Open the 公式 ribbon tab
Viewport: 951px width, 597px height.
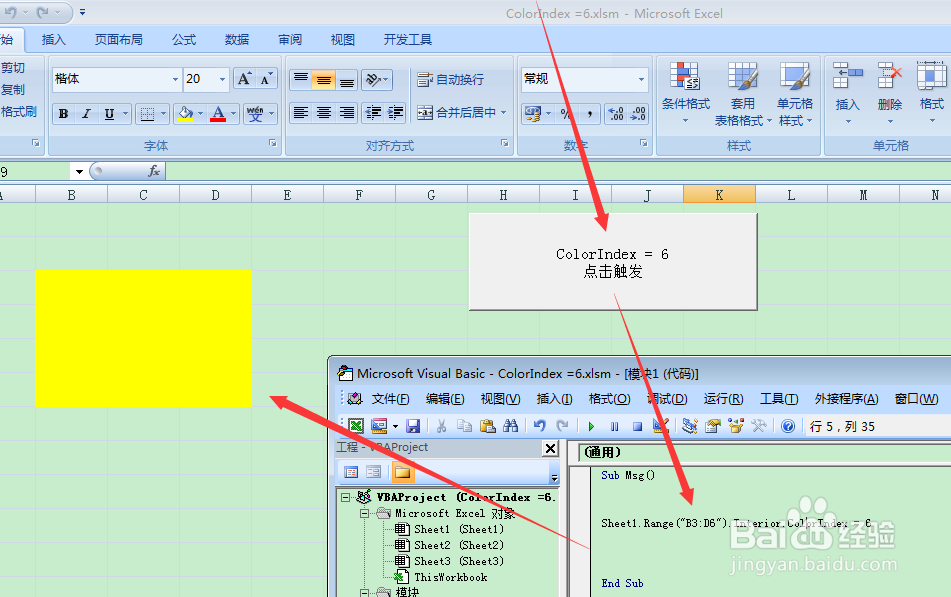pyautogui.click(x=184, y=40)
